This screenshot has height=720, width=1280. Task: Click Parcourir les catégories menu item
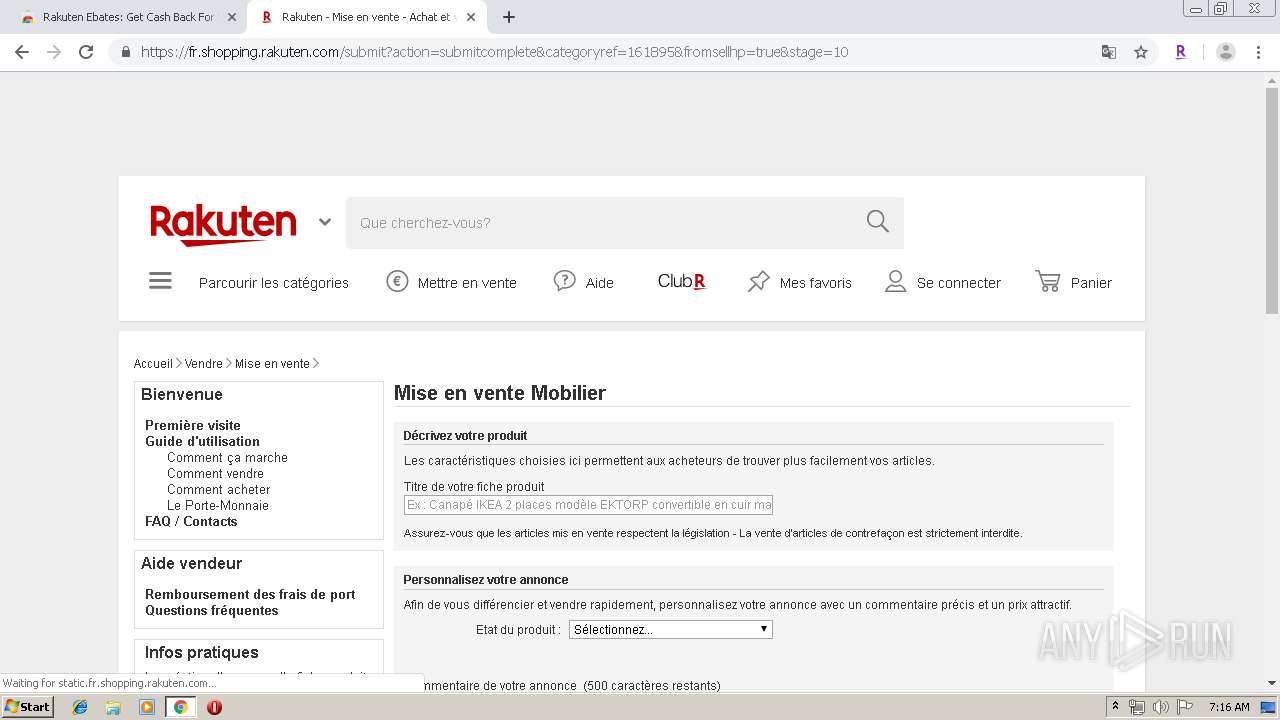[x=274, y=283]
